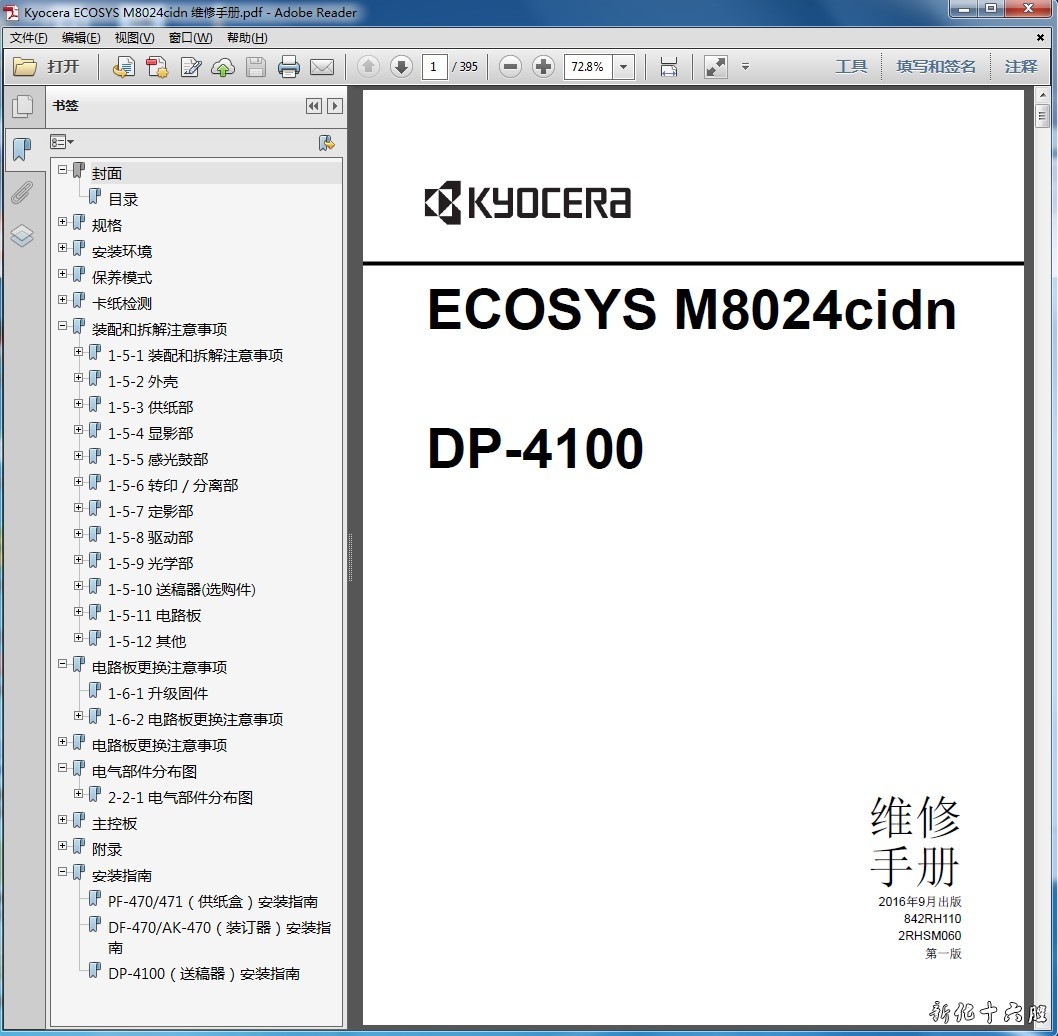Viewport: 1058px width, 1036px height.
Task: Collapse bookmarks pane with double arrow
Action: click(x=314, y=106)
